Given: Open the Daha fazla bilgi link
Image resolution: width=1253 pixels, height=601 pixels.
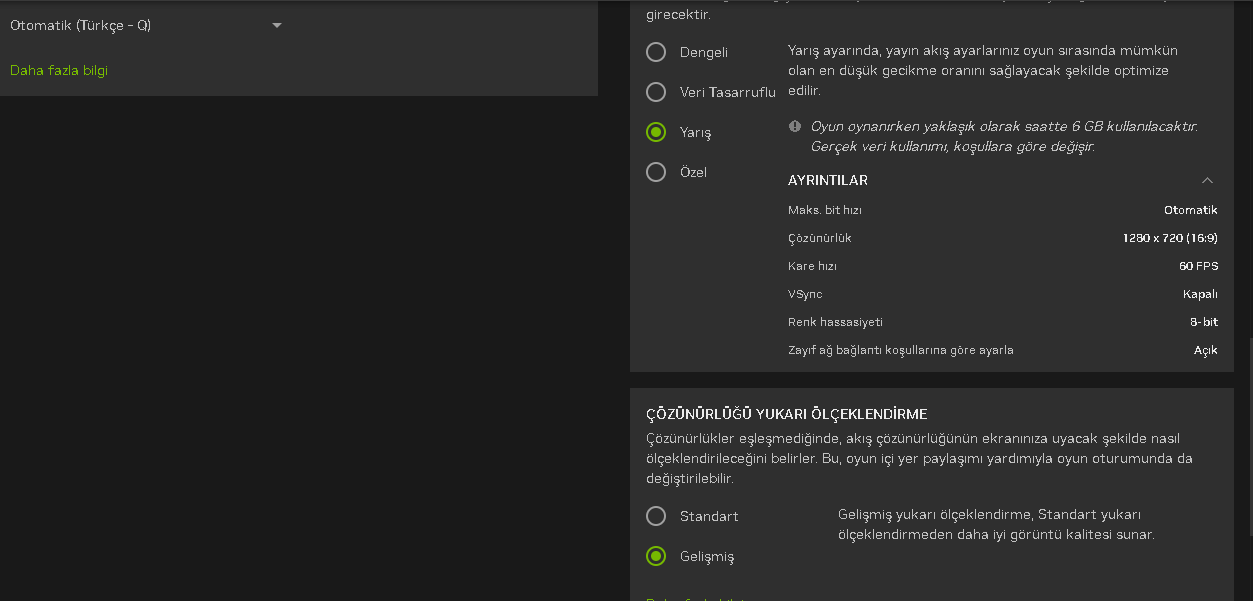Looking at the screenshot, I should [59, 70].
